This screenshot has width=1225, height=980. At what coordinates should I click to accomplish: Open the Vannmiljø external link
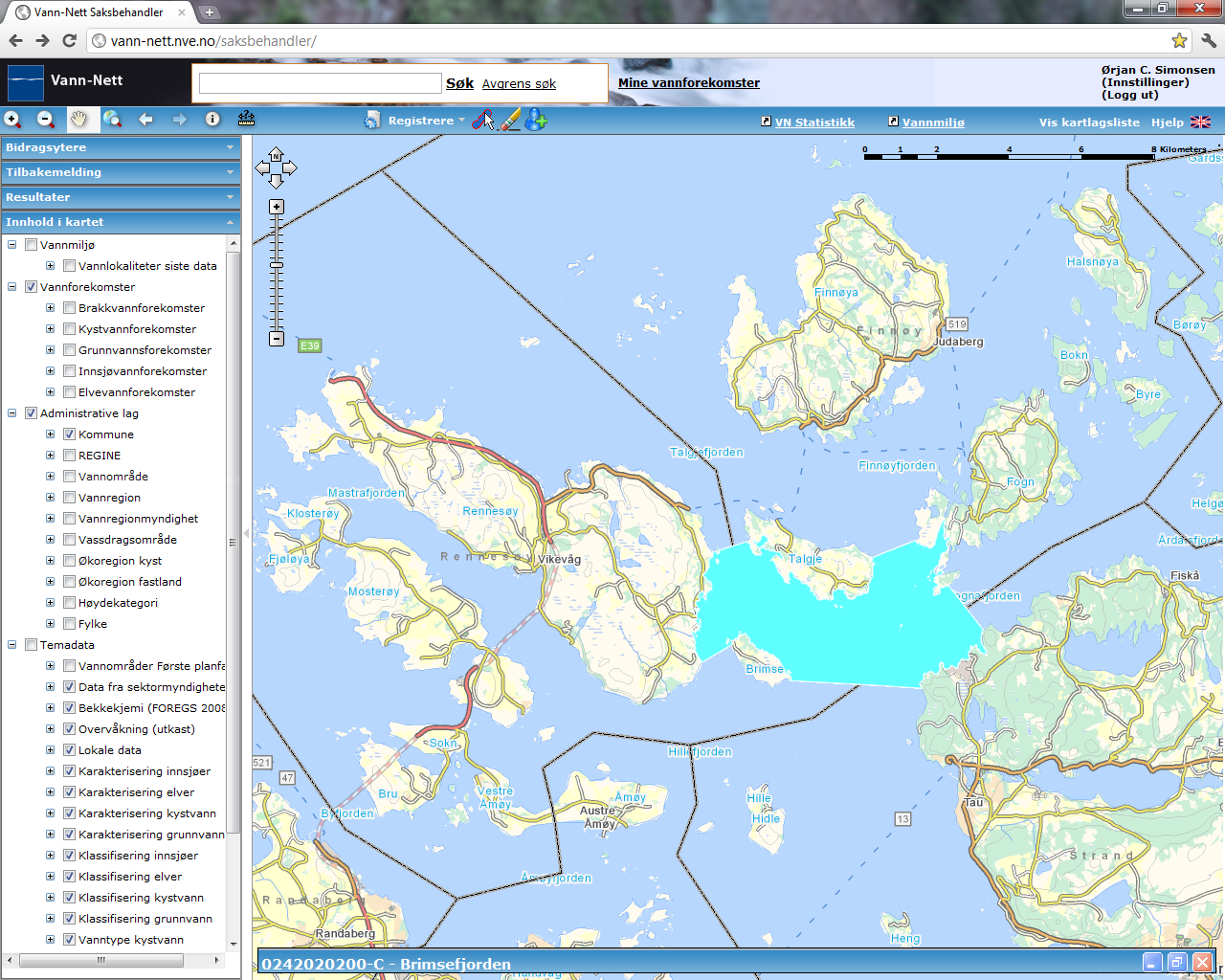pyautogui.click(x=933, y=122)
